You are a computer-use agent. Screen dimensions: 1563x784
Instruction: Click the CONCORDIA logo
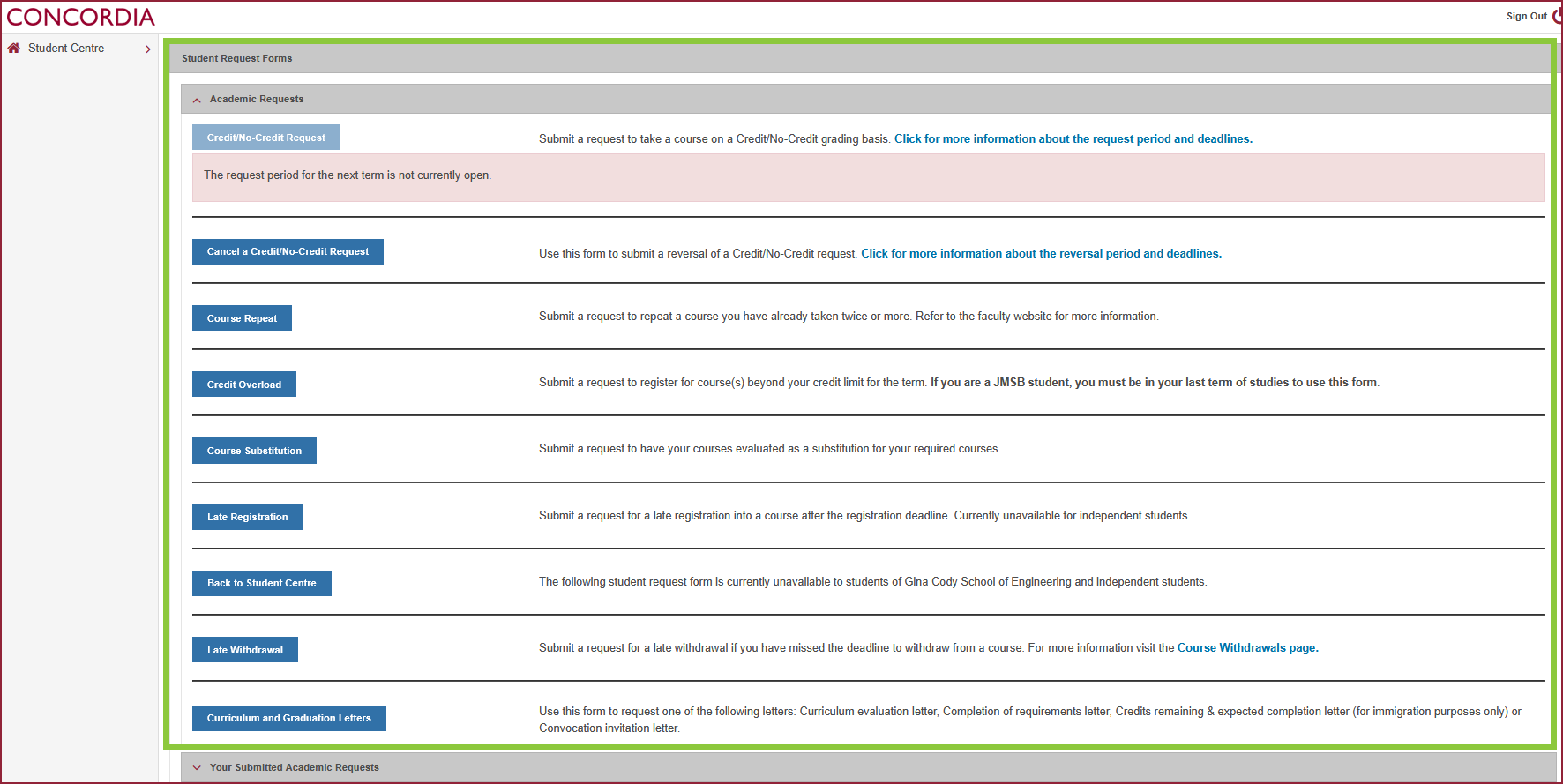tap(80, 17)
